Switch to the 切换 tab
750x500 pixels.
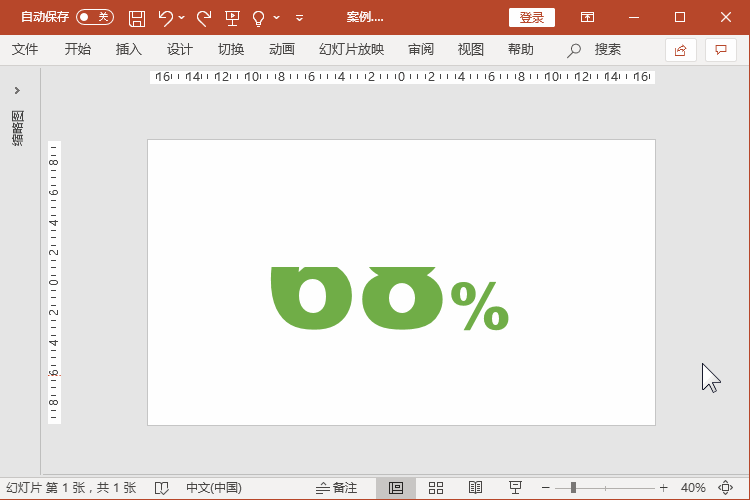pos(231,49)
